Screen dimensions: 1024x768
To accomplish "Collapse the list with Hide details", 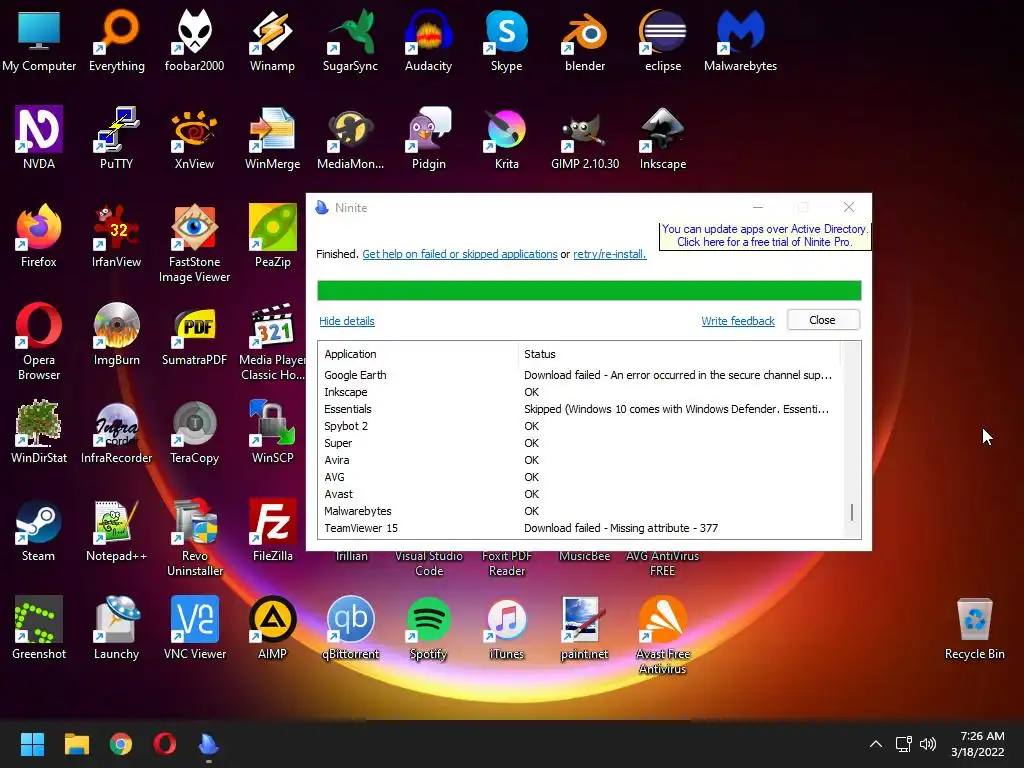I will tap(347, 321).
